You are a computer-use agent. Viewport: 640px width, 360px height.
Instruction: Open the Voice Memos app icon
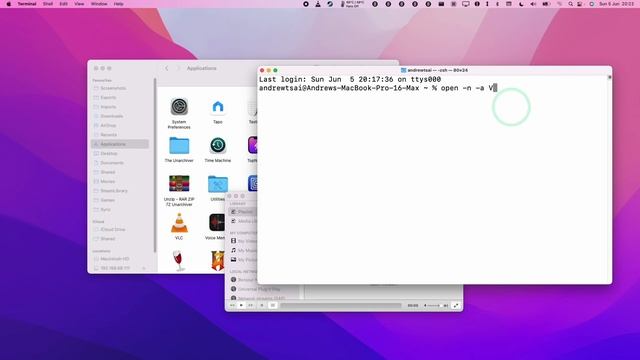217,223
